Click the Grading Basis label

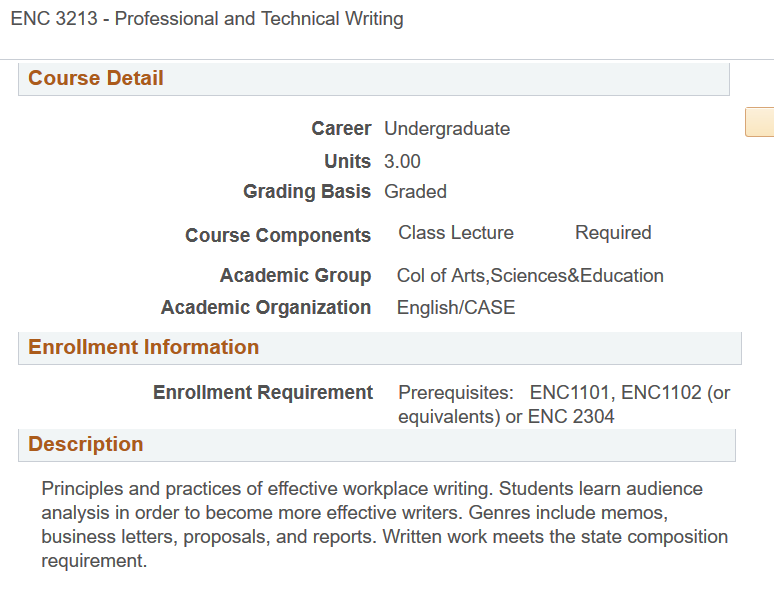point(307,191)
